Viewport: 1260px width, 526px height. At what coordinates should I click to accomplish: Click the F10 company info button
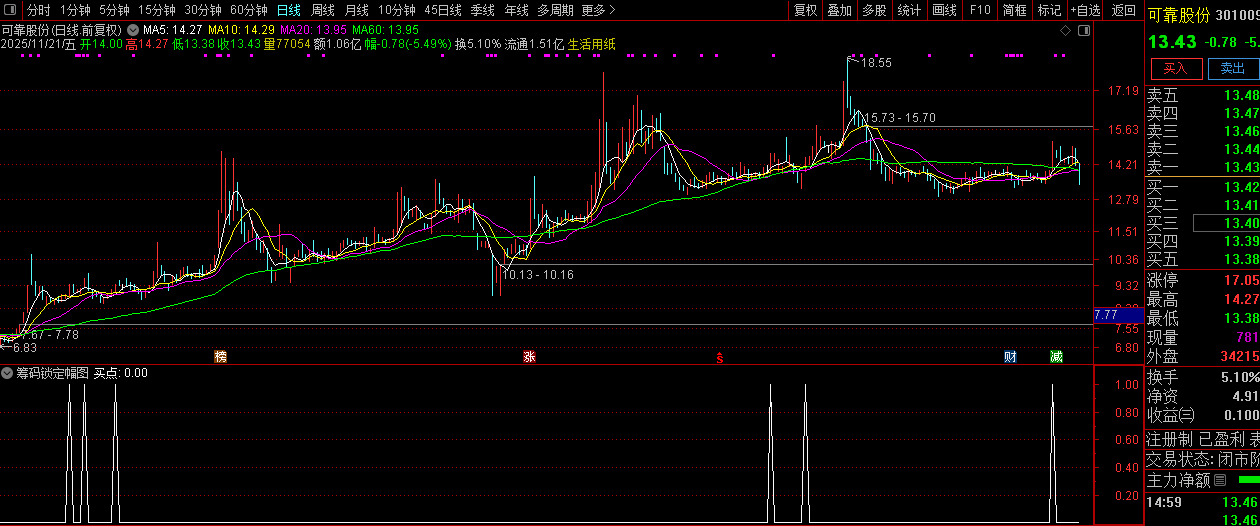tap(980, 10)
